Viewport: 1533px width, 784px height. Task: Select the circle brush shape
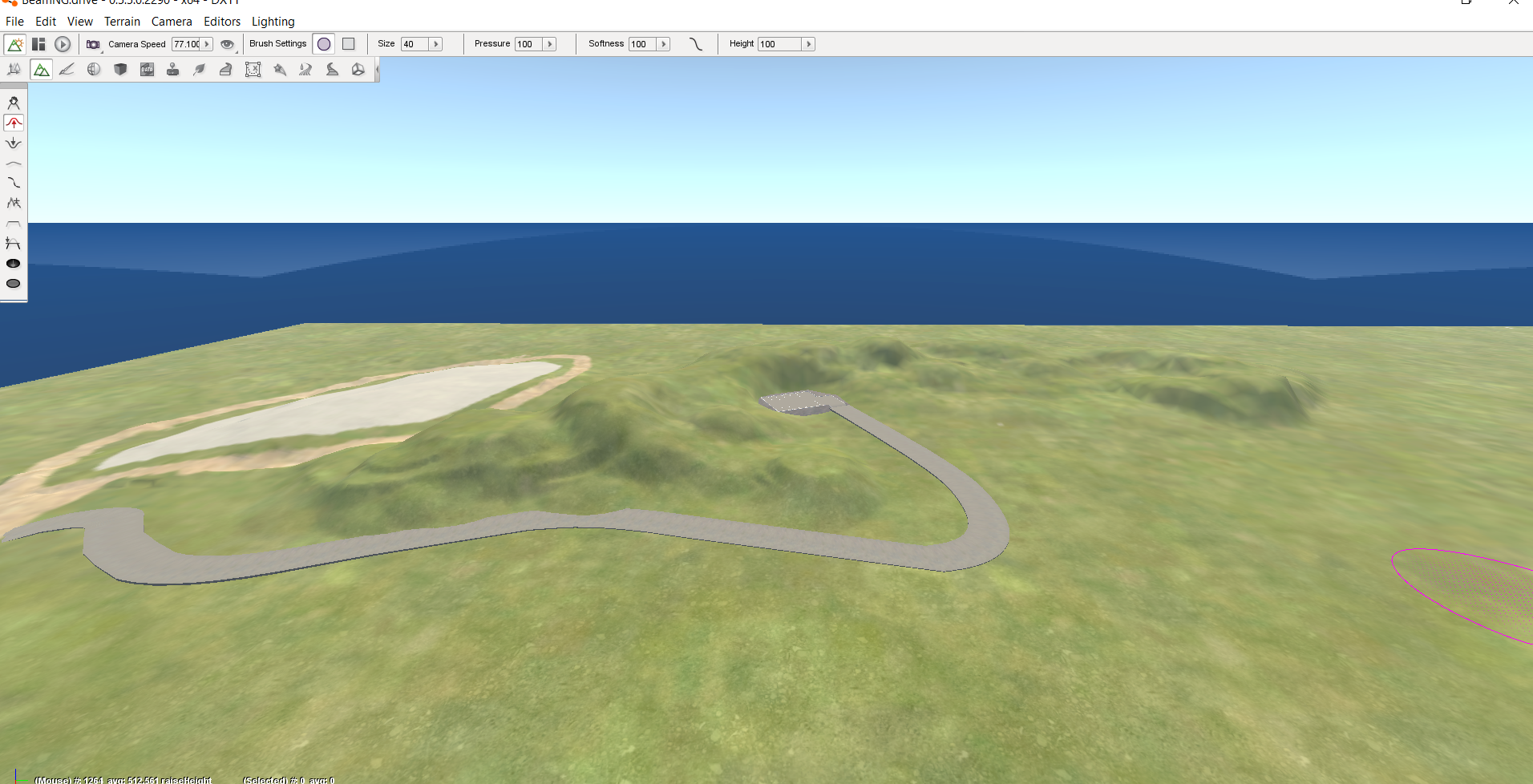click(324, 44)
